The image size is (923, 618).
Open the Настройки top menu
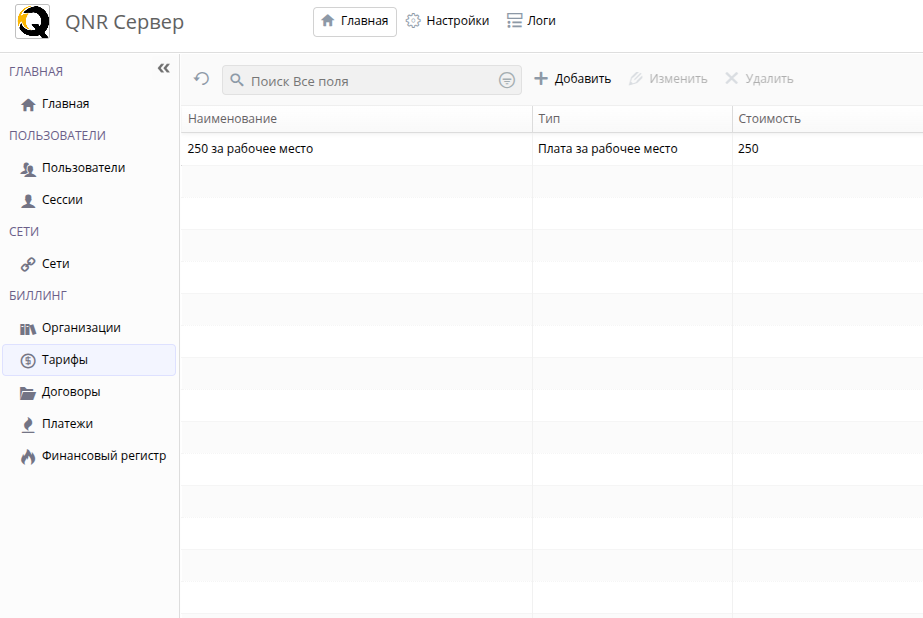click(x=448, y=21)
